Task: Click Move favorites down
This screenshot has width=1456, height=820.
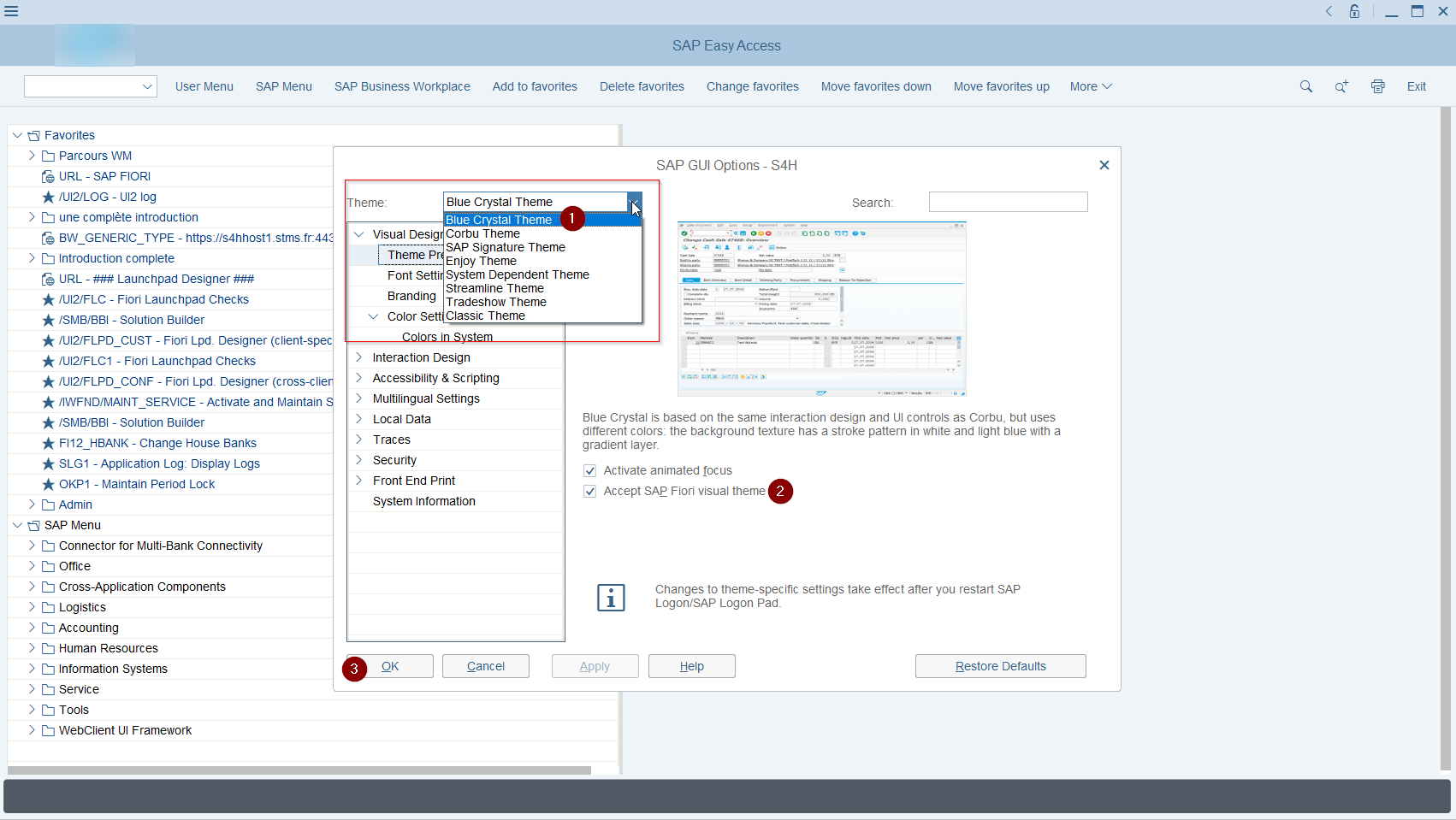Action: (876, 86)
